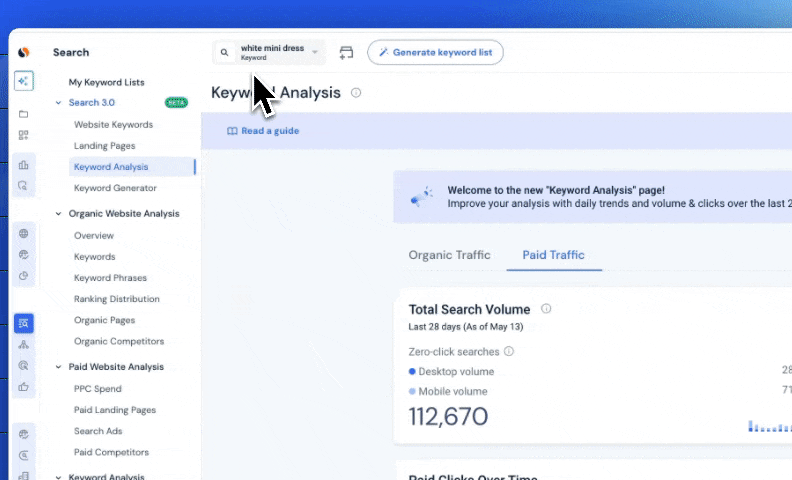Go to Website Keywords page
Screen dimensions: 792x480
(x=114, y=125)
